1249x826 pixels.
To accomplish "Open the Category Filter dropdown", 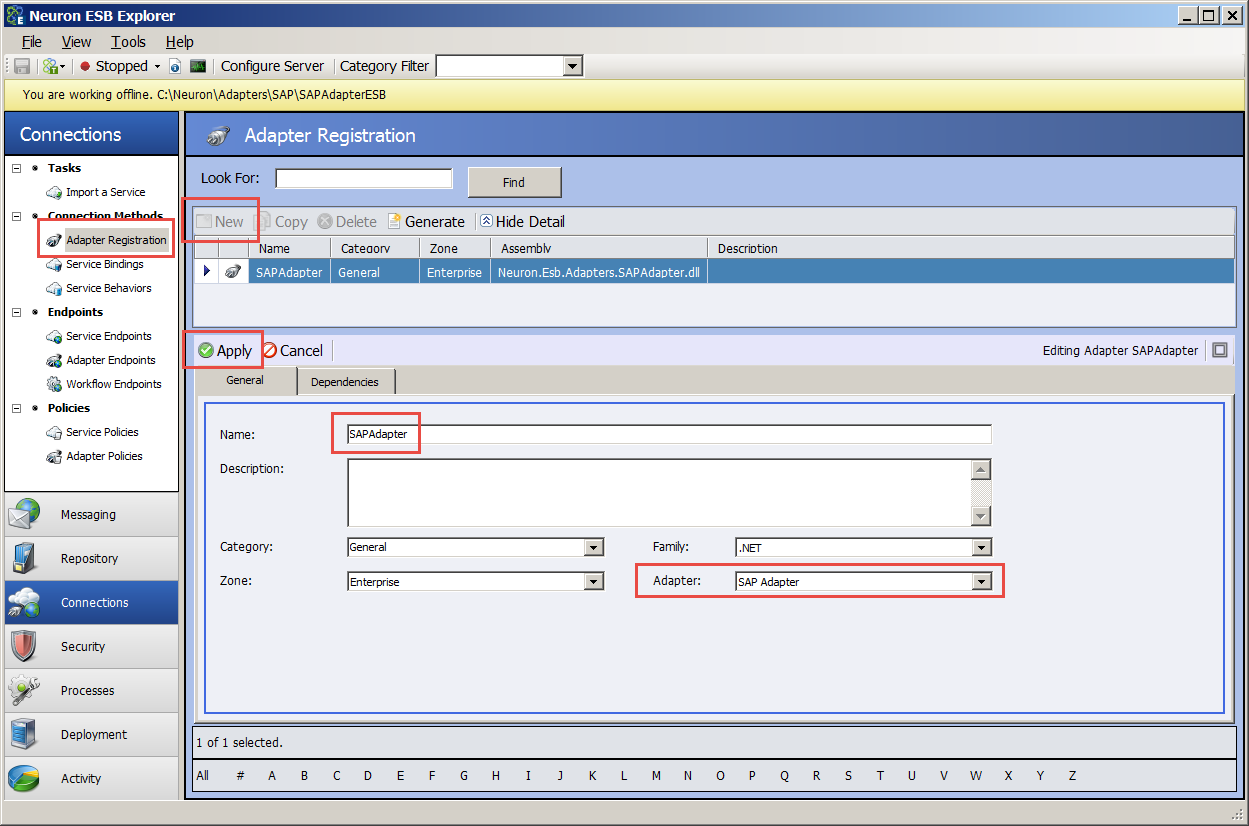I will 572,66.
